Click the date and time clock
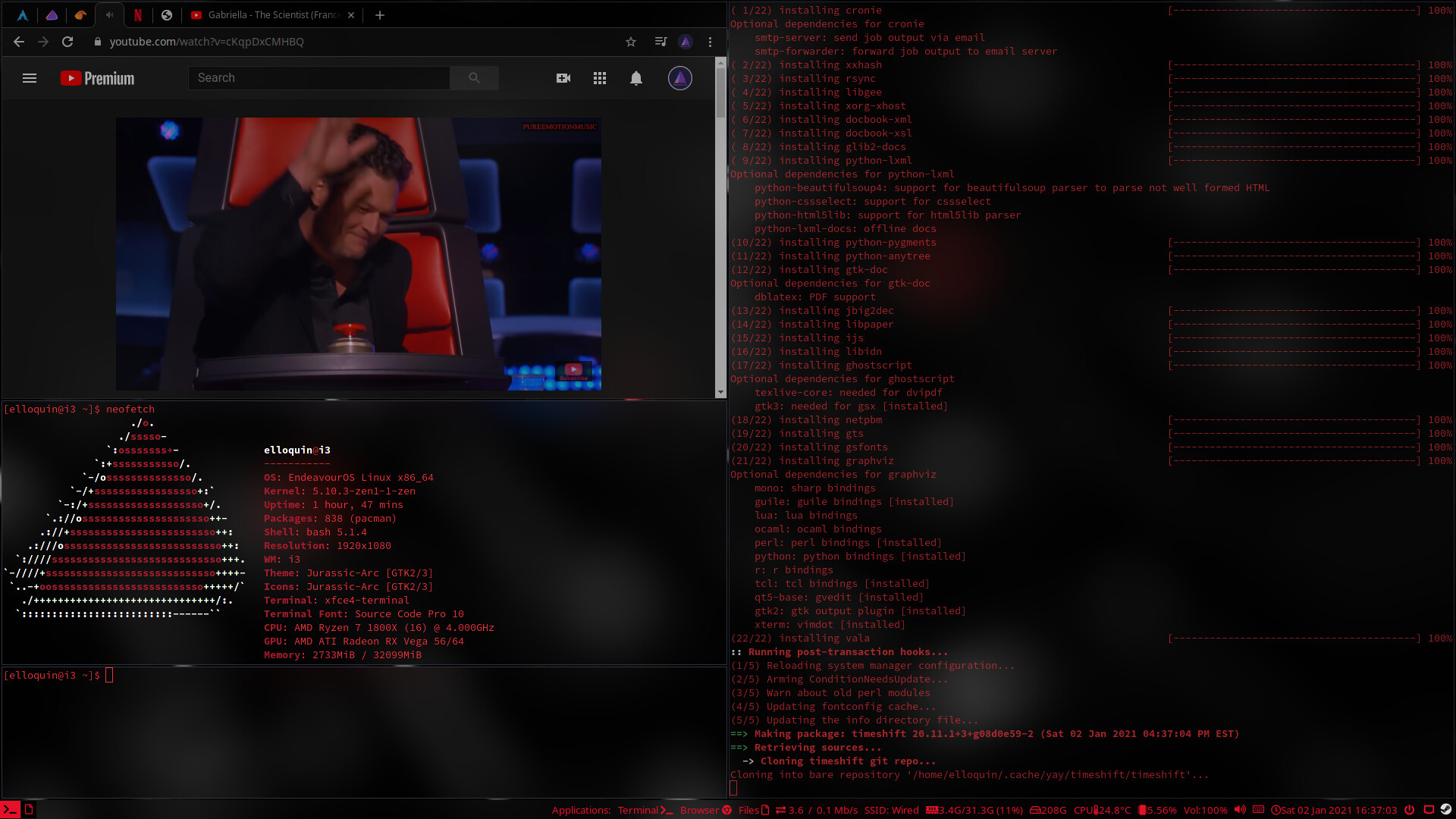This screenshot has width=1456, height=819. coord(1334,810)
